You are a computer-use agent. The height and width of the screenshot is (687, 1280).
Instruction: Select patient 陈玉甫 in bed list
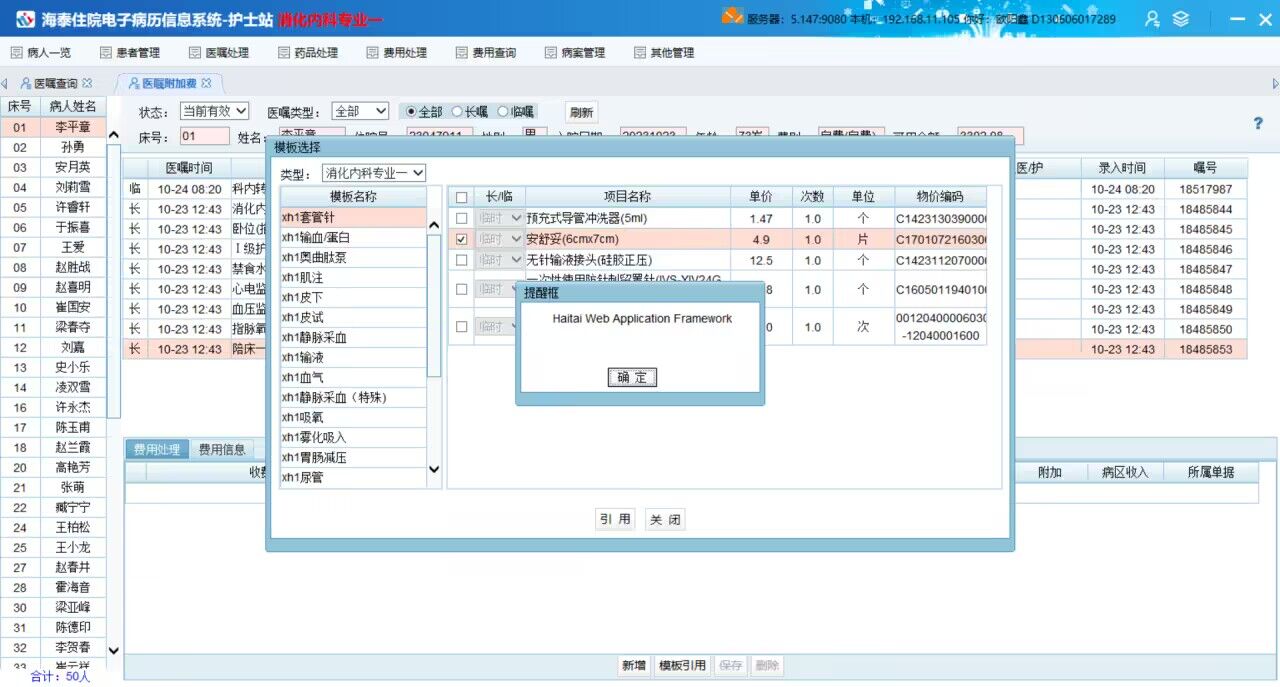tap(73, 427)
